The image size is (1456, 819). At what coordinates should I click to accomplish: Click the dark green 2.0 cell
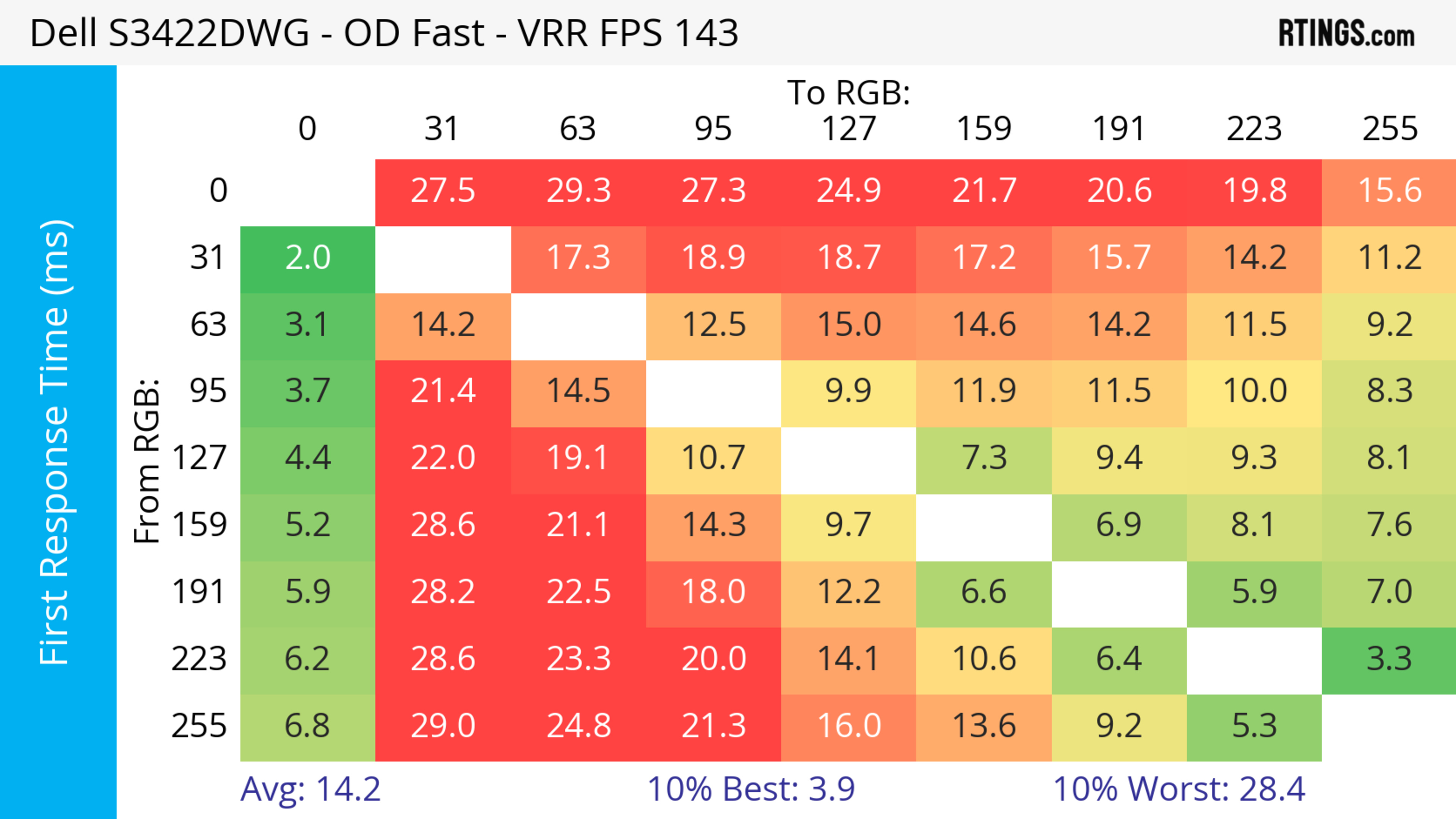pos(308,258)
